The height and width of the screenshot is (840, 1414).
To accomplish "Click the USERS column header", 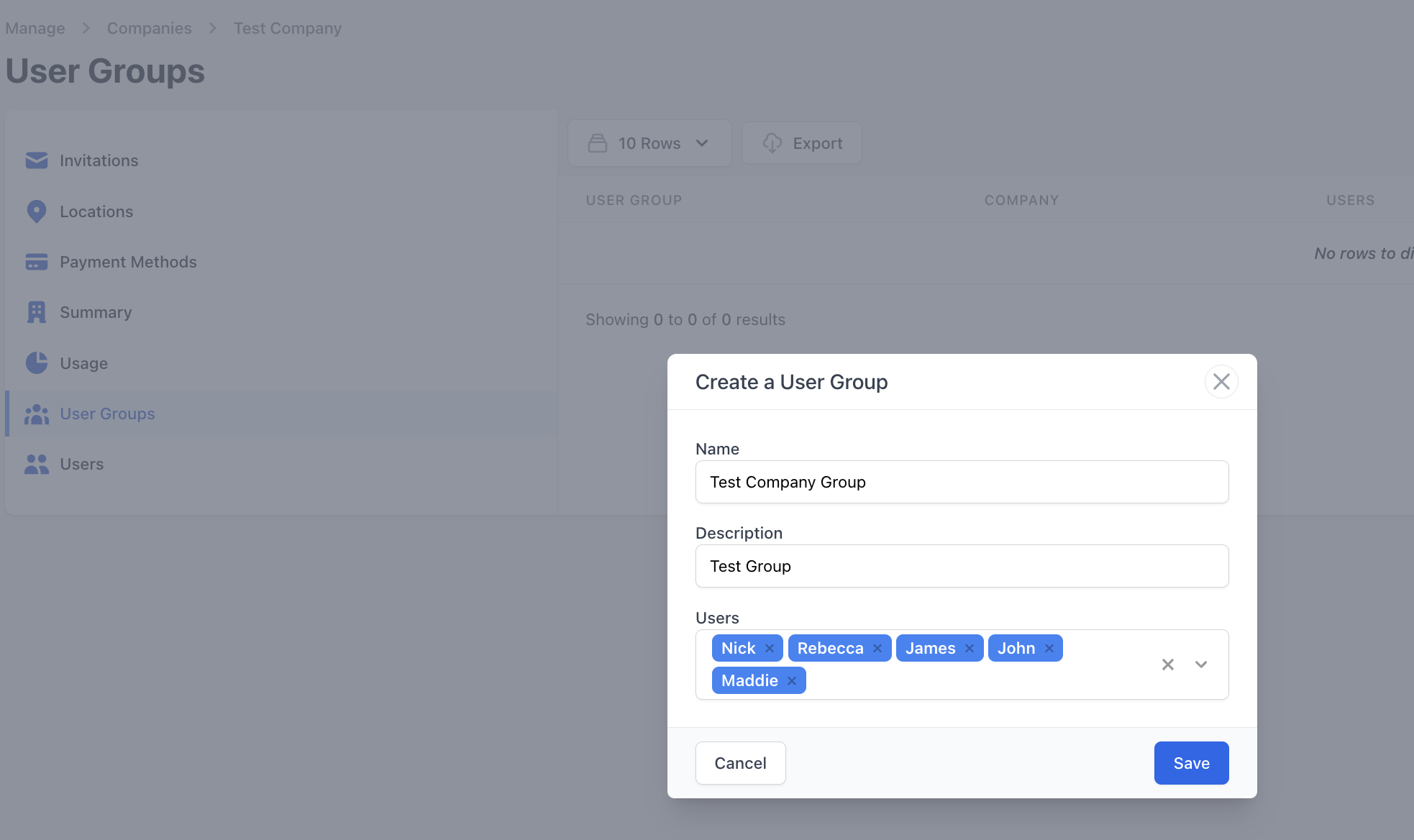I will click(x=1350, y=201).
